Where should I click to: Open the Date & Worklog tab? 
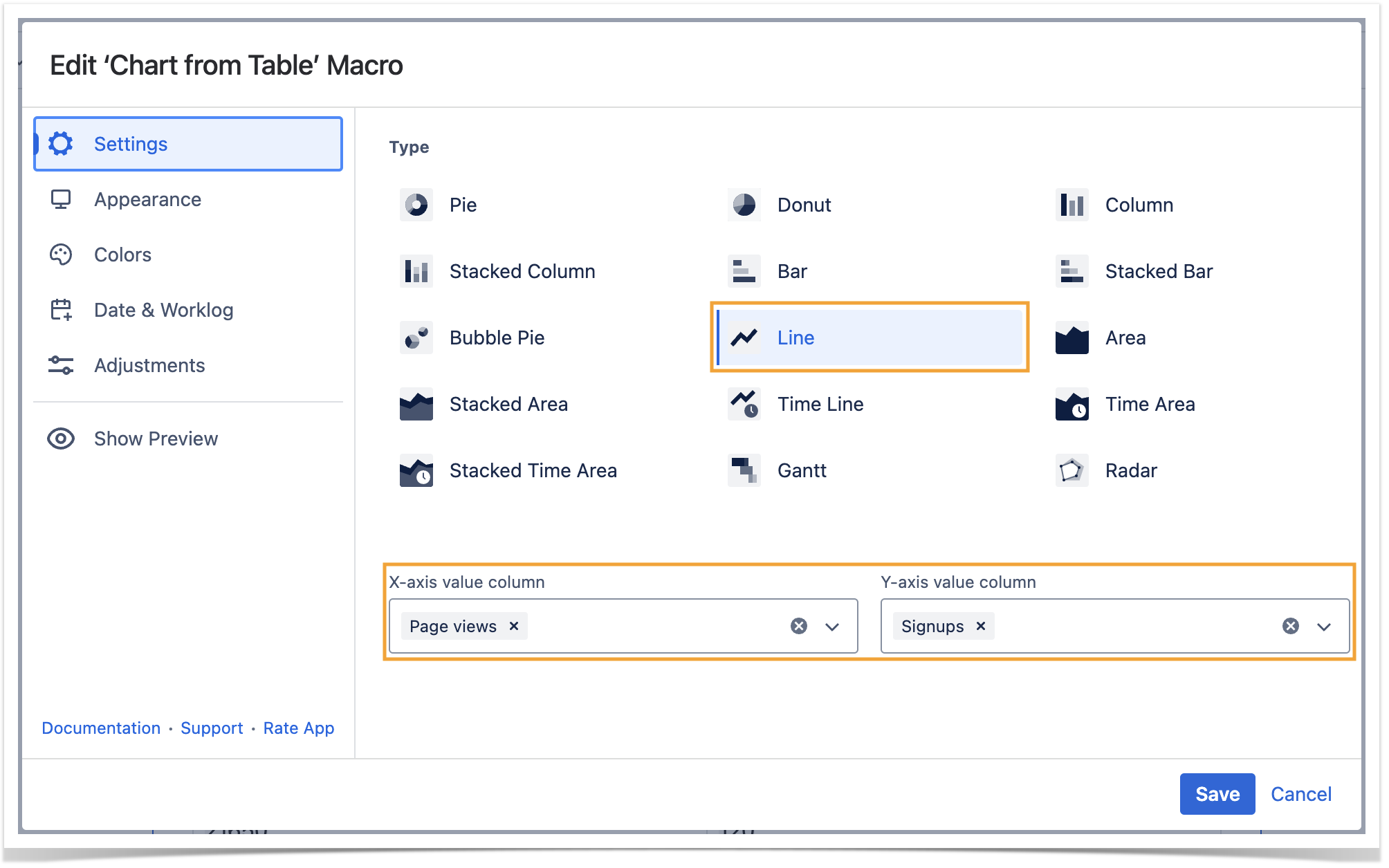pyautogui.click(x=163, y=310)
